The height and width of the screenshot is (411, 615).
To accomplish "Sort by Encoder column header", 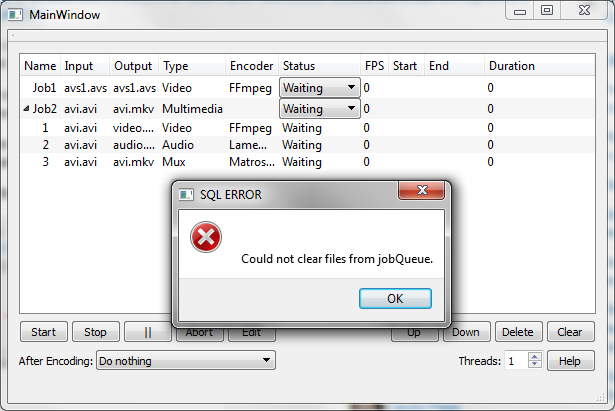I will tap(251, 66).
